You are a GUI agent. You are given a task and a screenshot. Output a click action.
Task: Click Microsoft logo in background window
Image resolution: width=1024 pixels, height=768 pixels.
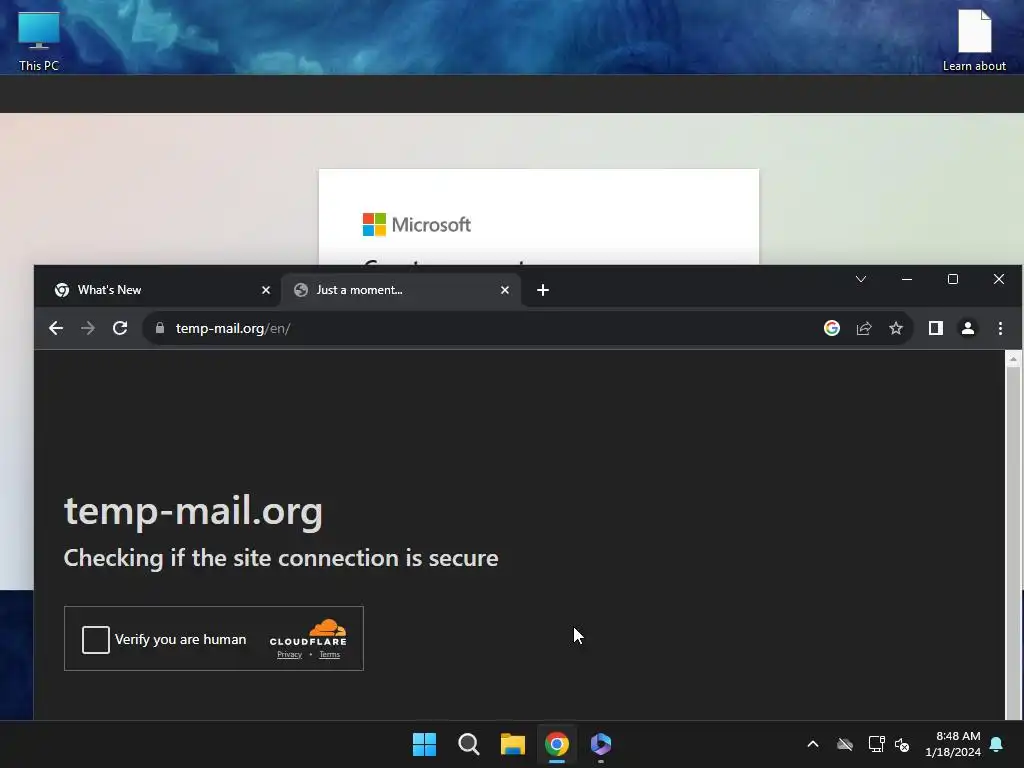pyautogui.click(x=417, y=225)
